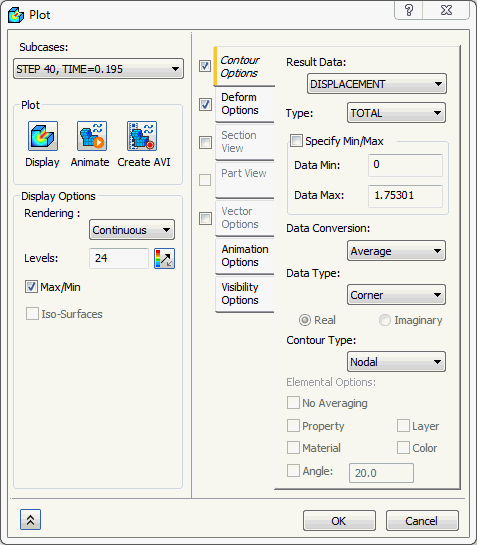Click the Plot dialog title icon
The image size is (477, 545).
click(16, 15)
